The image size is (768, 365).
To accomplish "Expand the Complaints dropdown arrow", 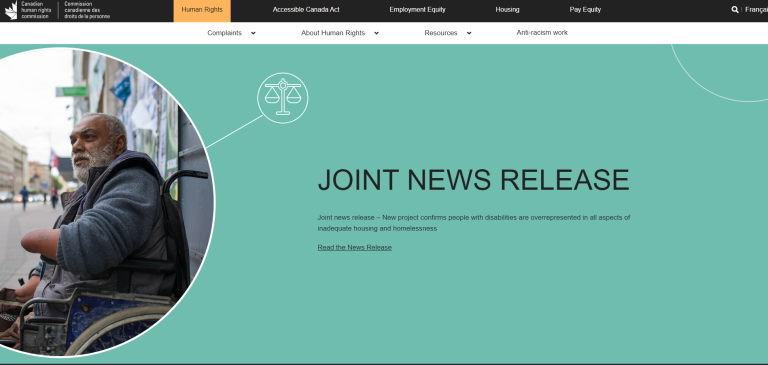I will 253,33.
